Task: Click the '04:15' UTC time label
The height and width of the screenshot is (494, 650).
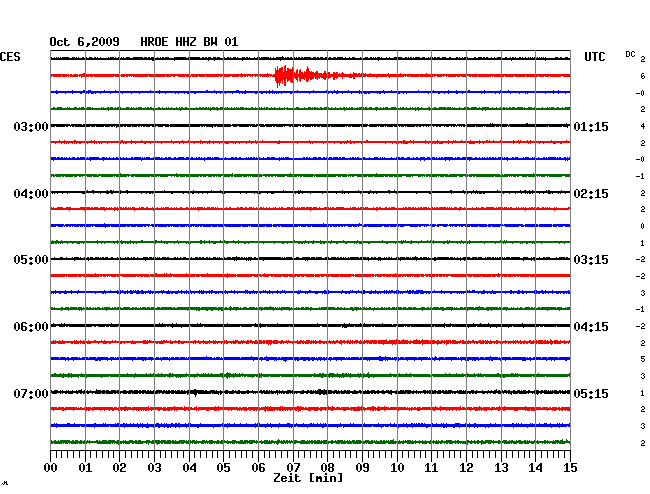Action: 591,327
